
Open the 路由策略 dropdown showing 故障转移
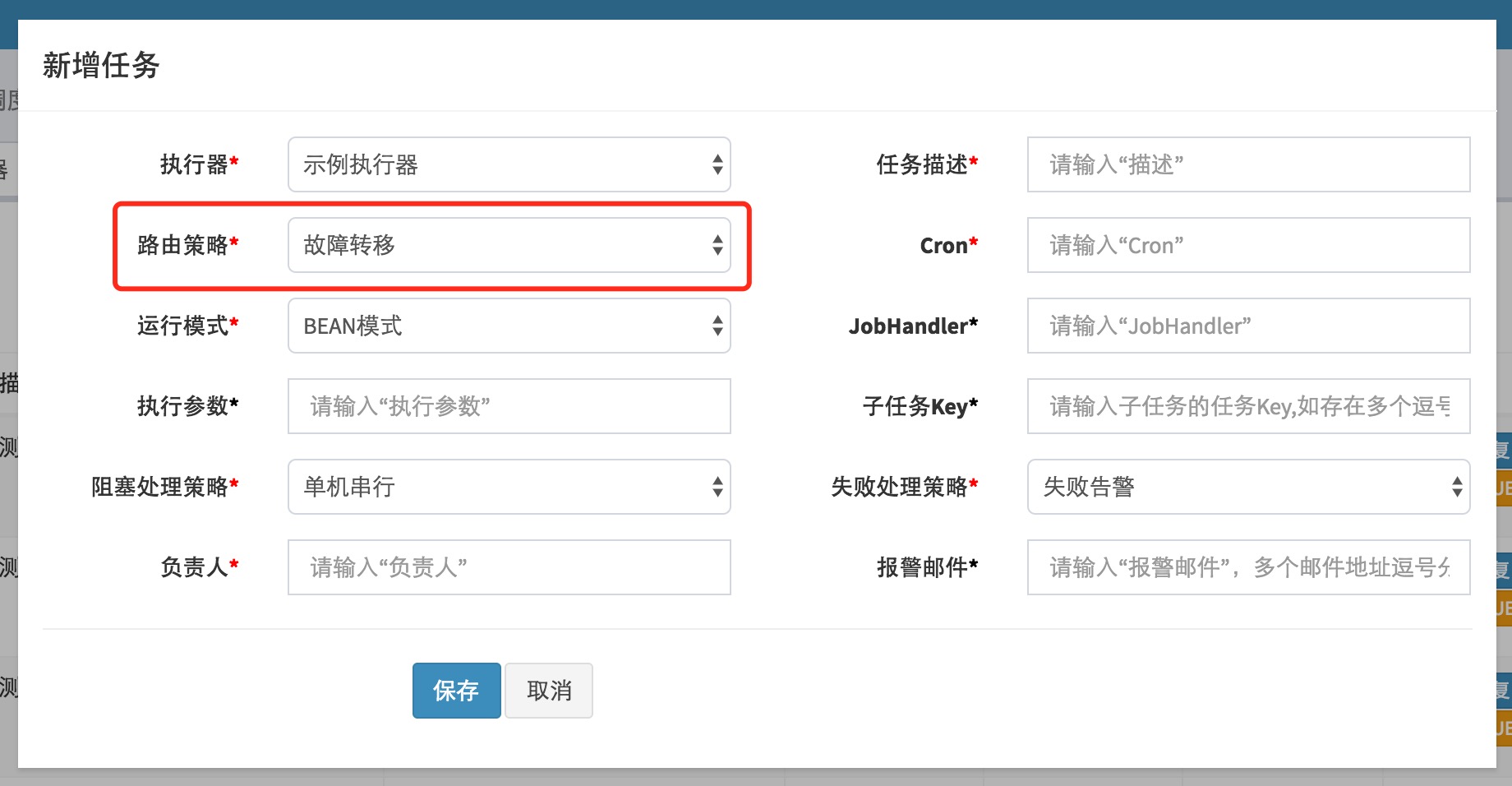[x=509, y=245]
